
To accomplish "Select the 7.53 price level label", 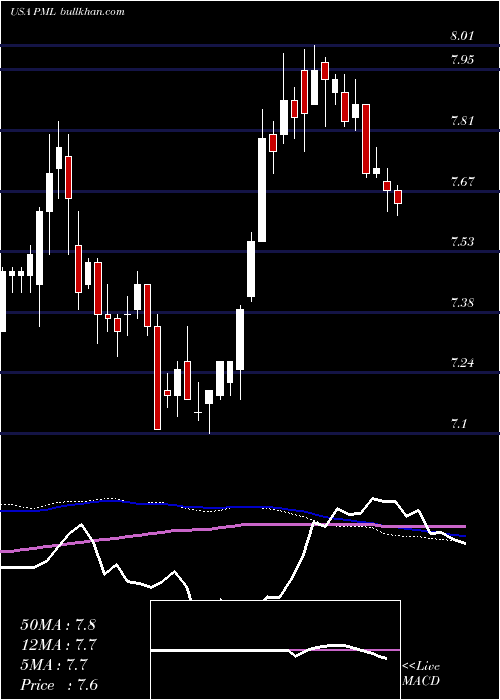I will (462, 242).
